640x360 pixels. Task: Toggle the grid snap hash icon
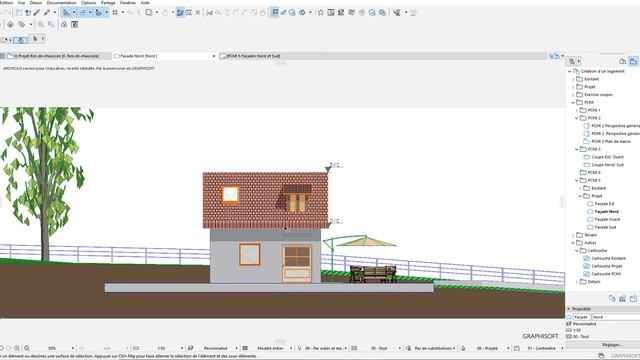tap(115, 13)
